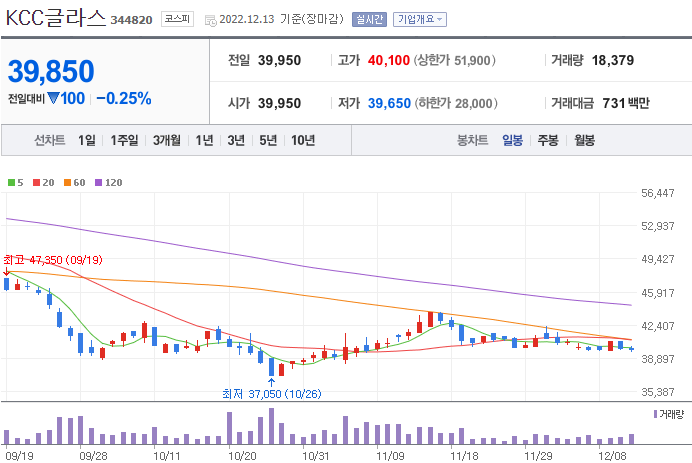Switch to 주봉 weekly candle chart
This screenshot has width=692, height=463.
pyautogui.click(x=548, y=140)
